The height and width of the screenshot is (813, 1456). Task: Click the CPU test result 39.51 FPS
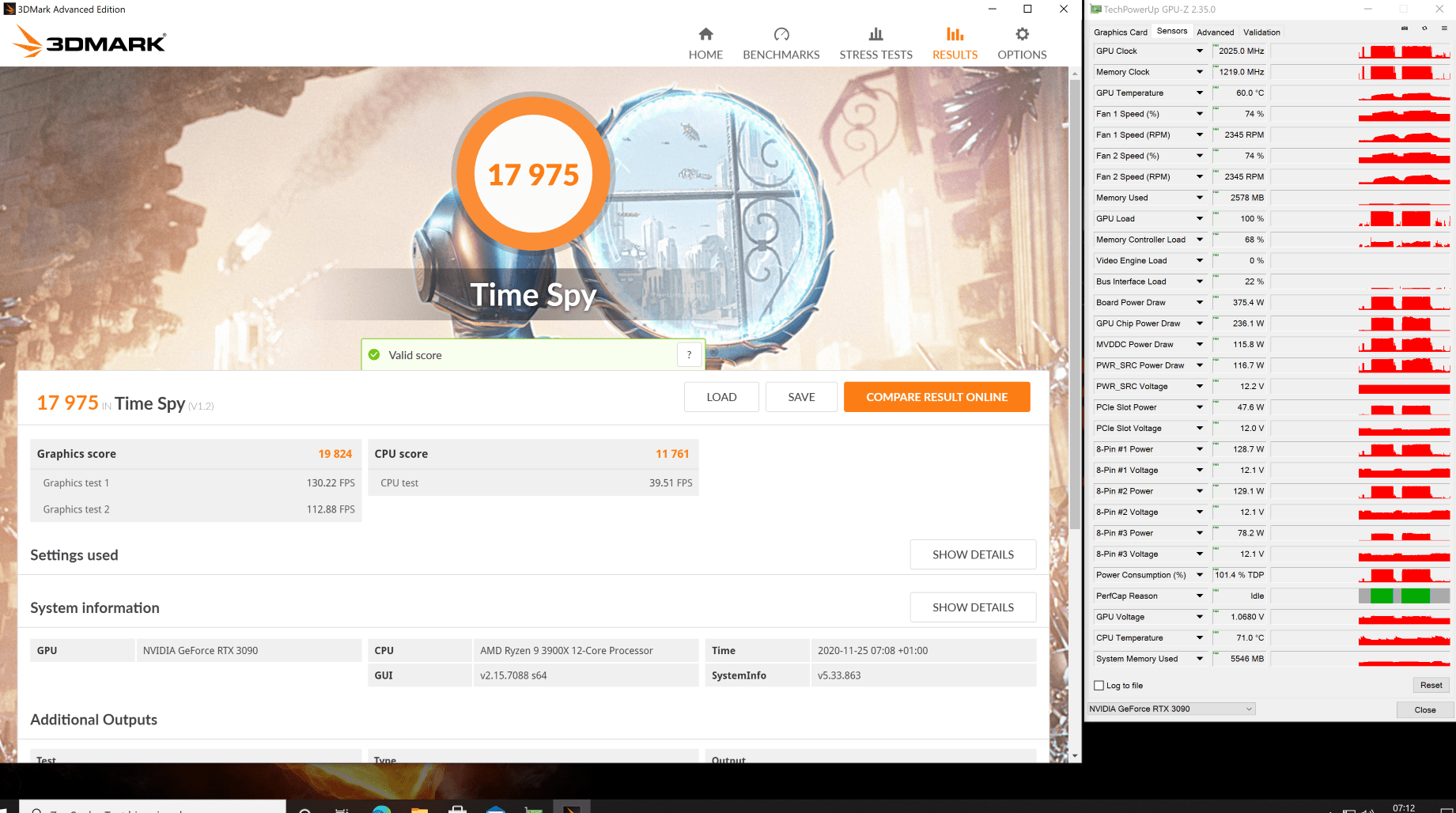(x=671, y=483)
